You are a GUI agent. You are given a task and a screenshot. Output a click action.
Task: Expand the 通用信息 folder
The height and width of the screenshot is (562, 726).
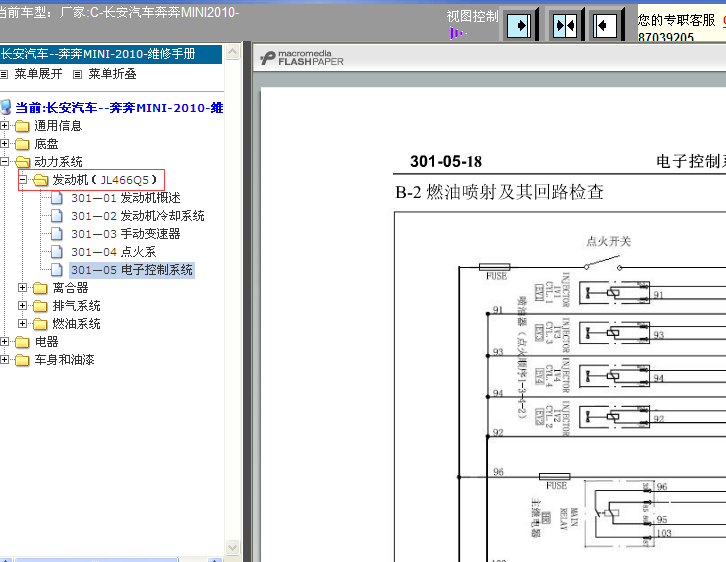(4, 125)
